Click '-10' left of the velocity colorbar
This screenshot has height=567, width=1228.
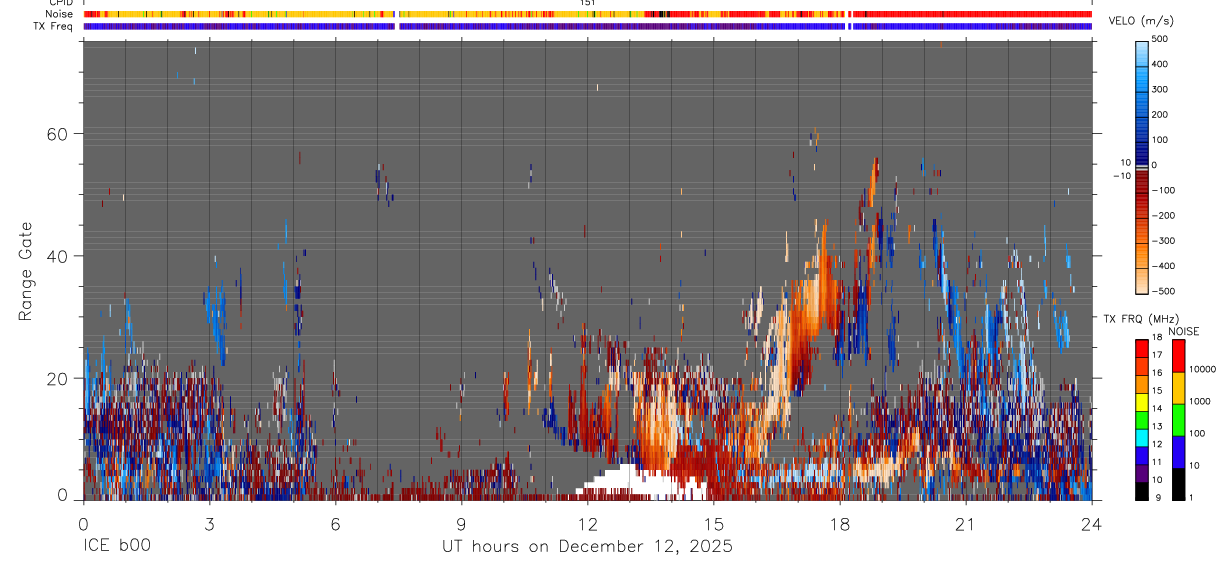point(1122,176)
